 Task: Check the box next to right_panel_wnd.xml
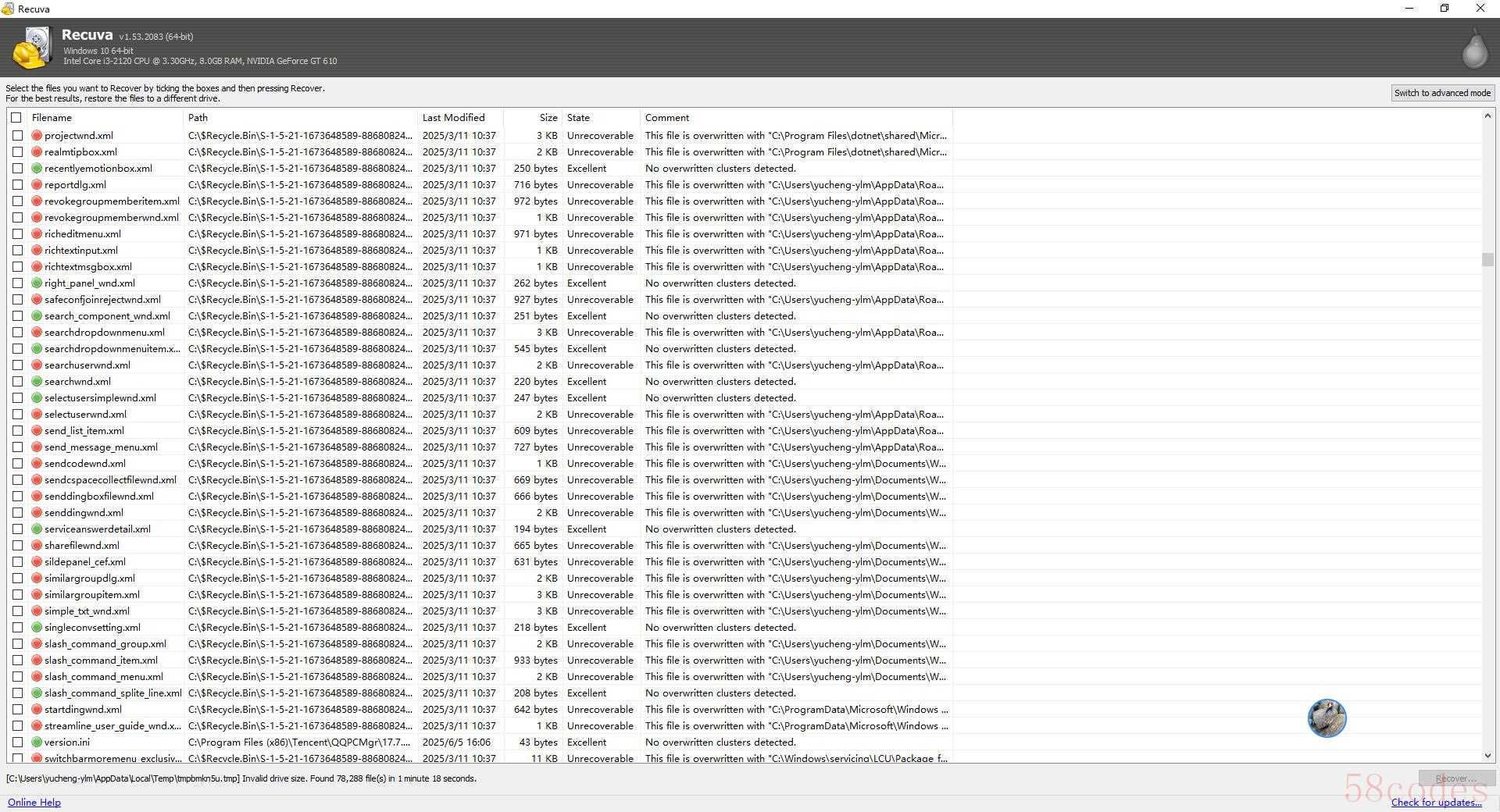click(x=17, y=283)
